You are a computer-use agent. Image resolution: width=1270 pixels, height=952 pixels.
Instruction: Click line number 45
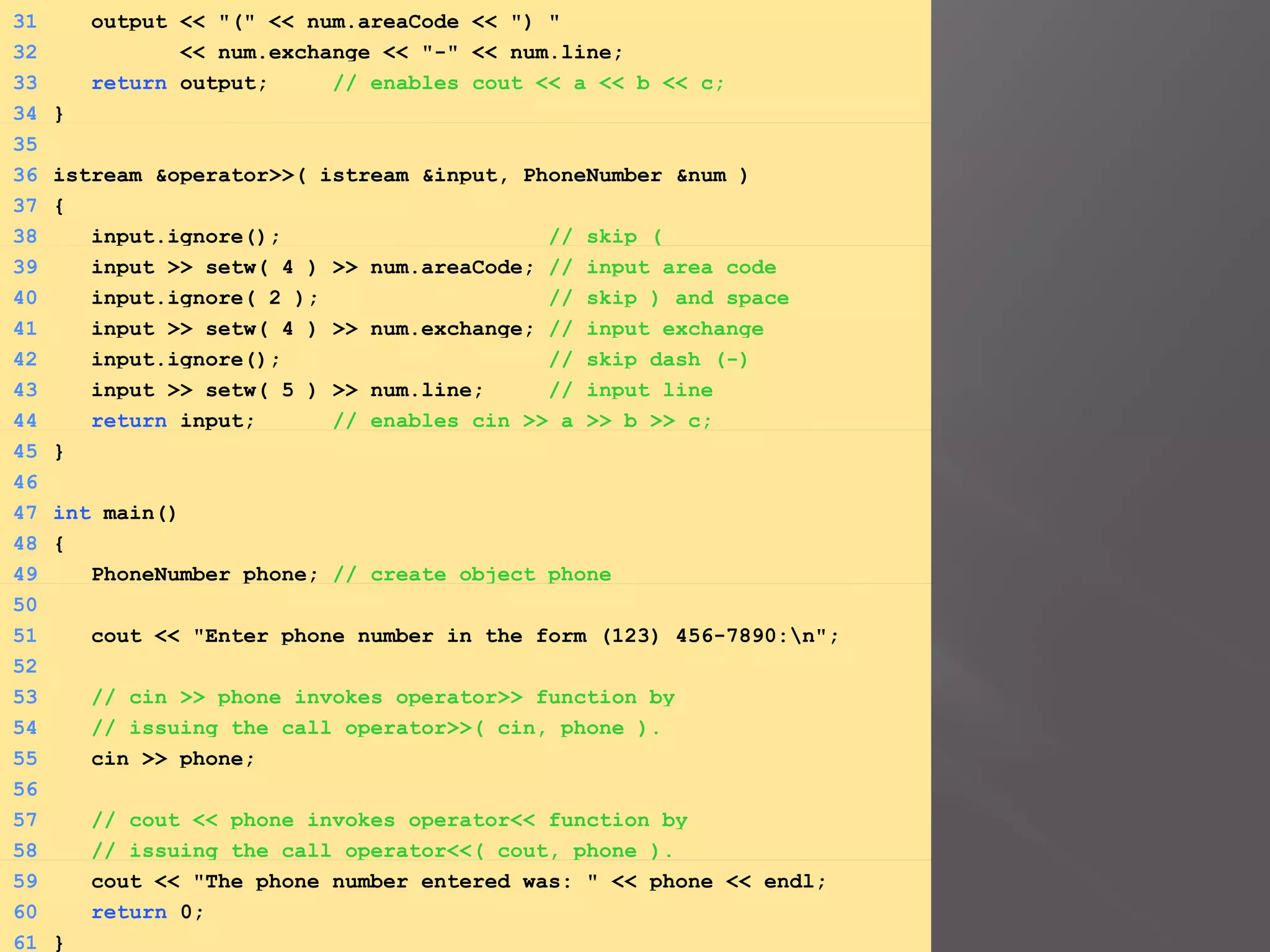pyautogui.click(x=25, y=451)
